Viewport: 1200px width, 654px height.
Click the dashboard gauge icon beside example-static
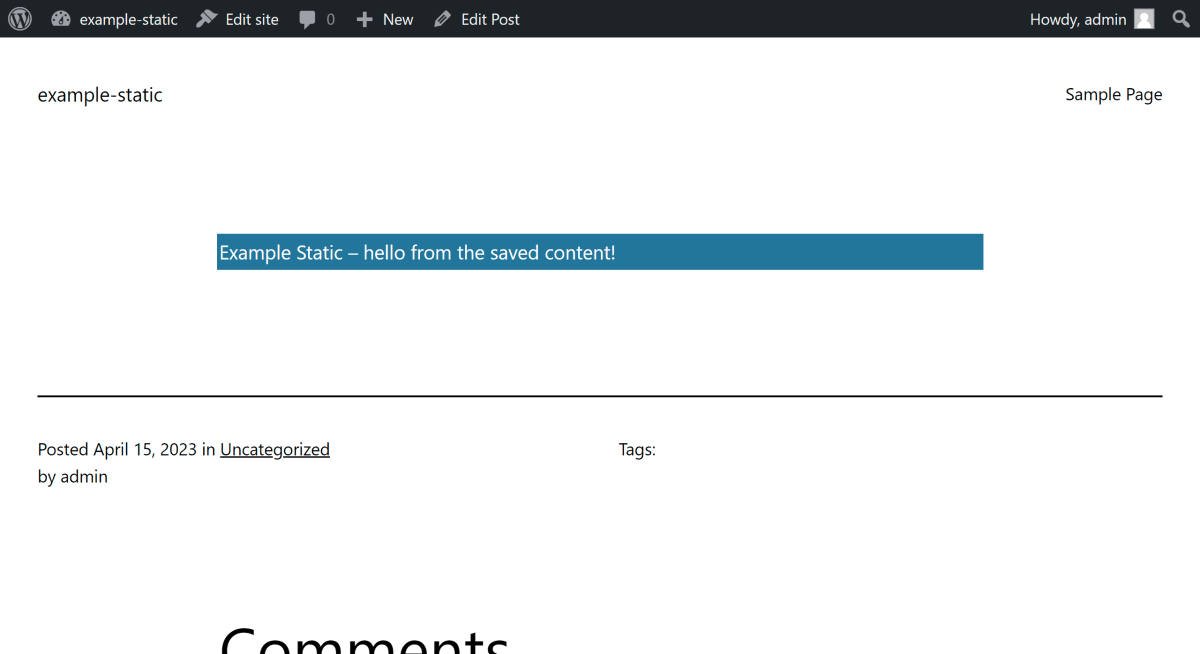click(61, 19)
